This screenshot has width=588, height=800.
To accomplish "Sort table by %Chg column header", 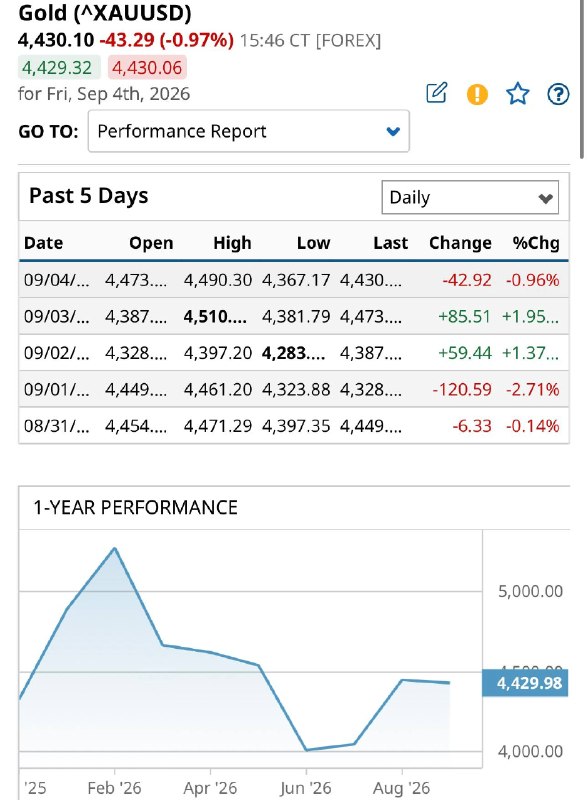I will tap(536, 243).
